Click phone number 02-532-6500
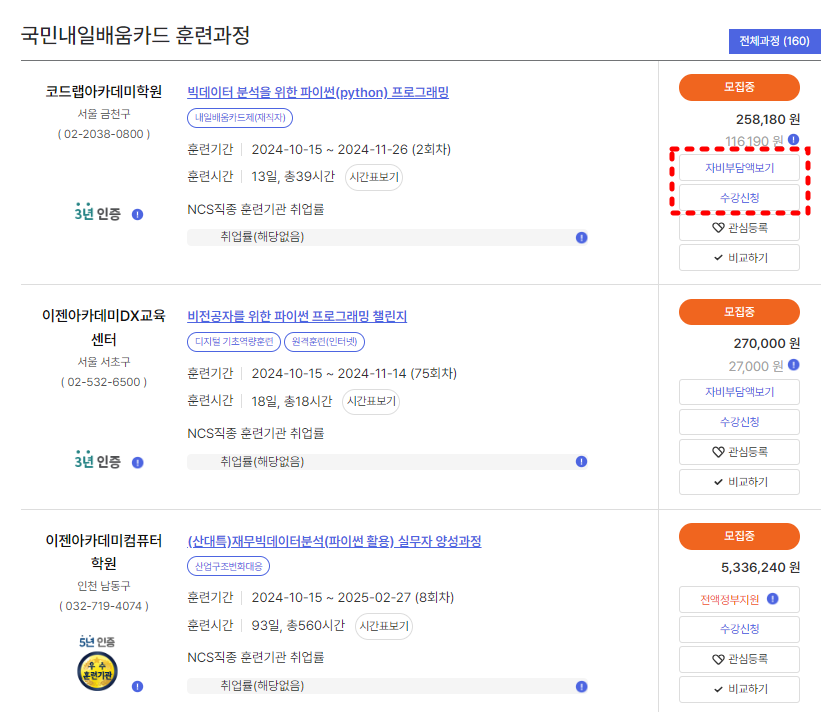This screenshot has height=712, width=828. [104, 382]
